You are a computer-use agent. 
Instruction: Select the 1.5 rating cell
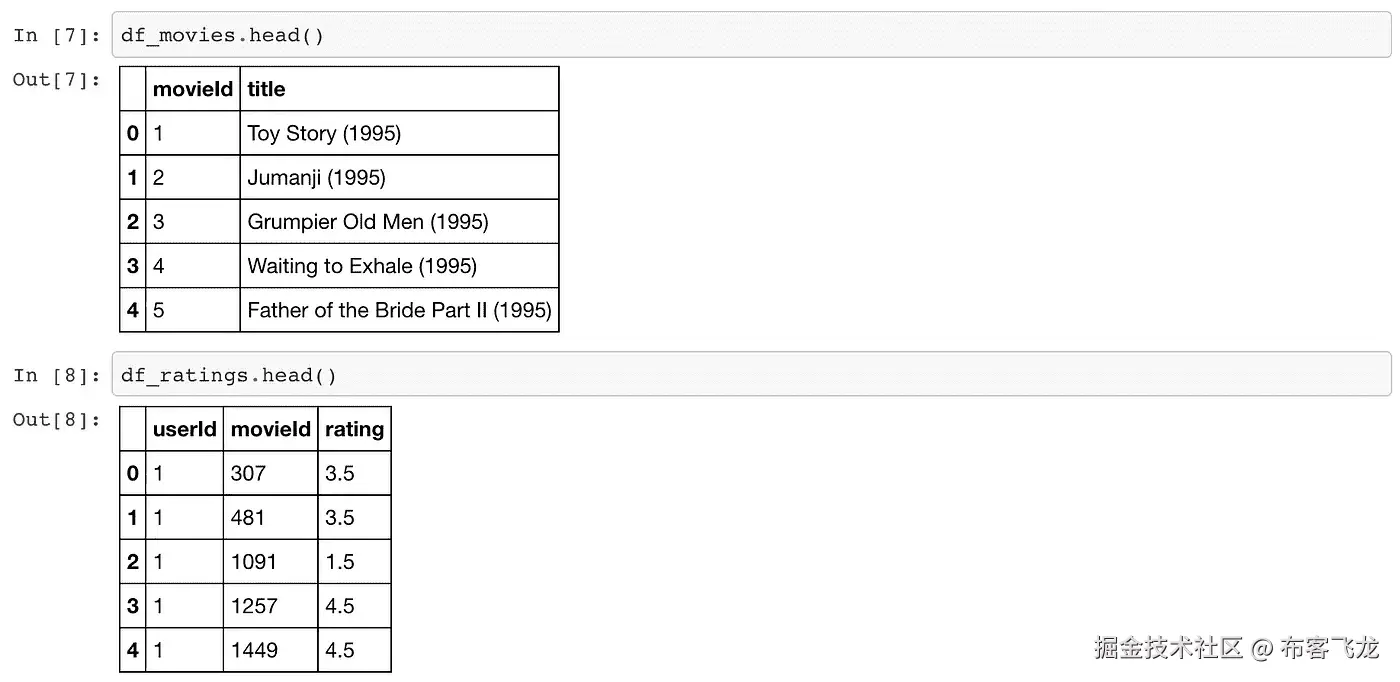341,562
